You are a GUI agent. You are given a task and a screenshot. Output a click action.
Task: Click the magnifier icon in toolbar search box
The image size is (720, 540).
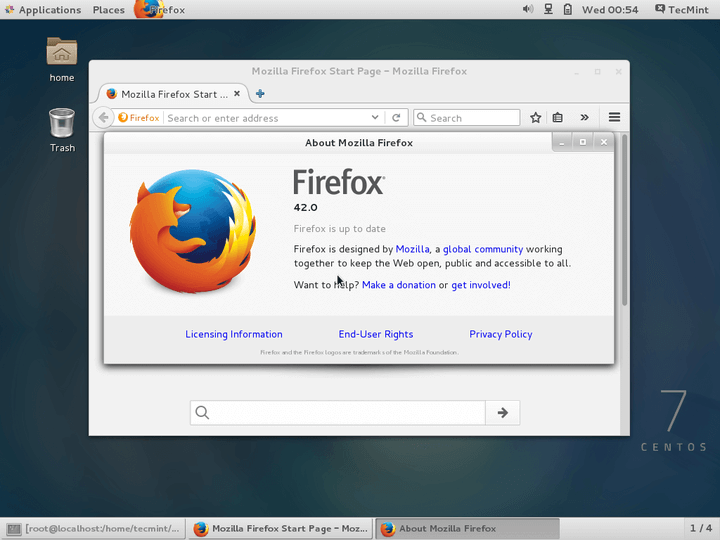point(422,118)
